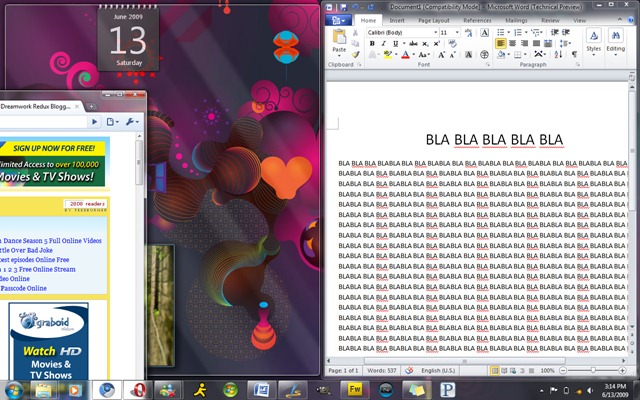This screenshot has width=640, height=400.
Task: Click the English (U.S.) language button
Action: [x=438, y=371]
